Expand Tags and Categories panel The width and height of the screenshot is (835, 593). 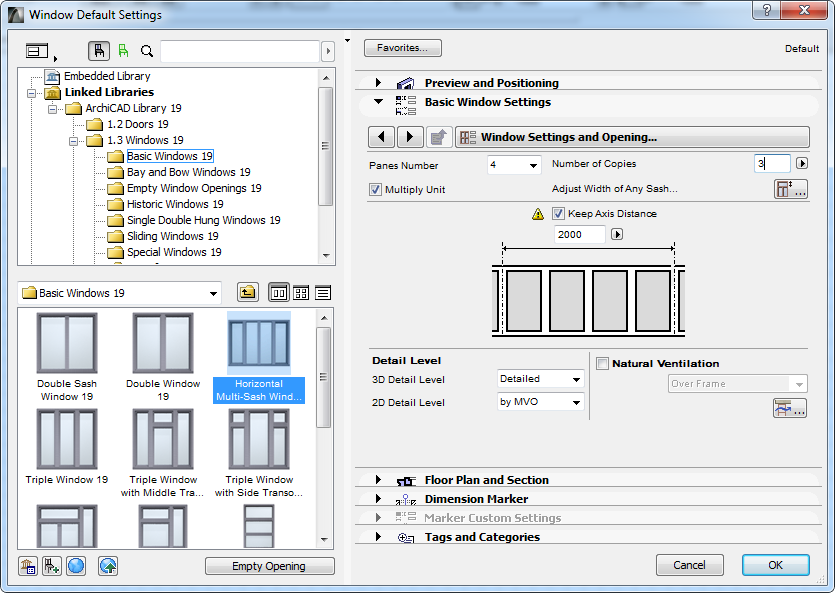click(378, 537)
